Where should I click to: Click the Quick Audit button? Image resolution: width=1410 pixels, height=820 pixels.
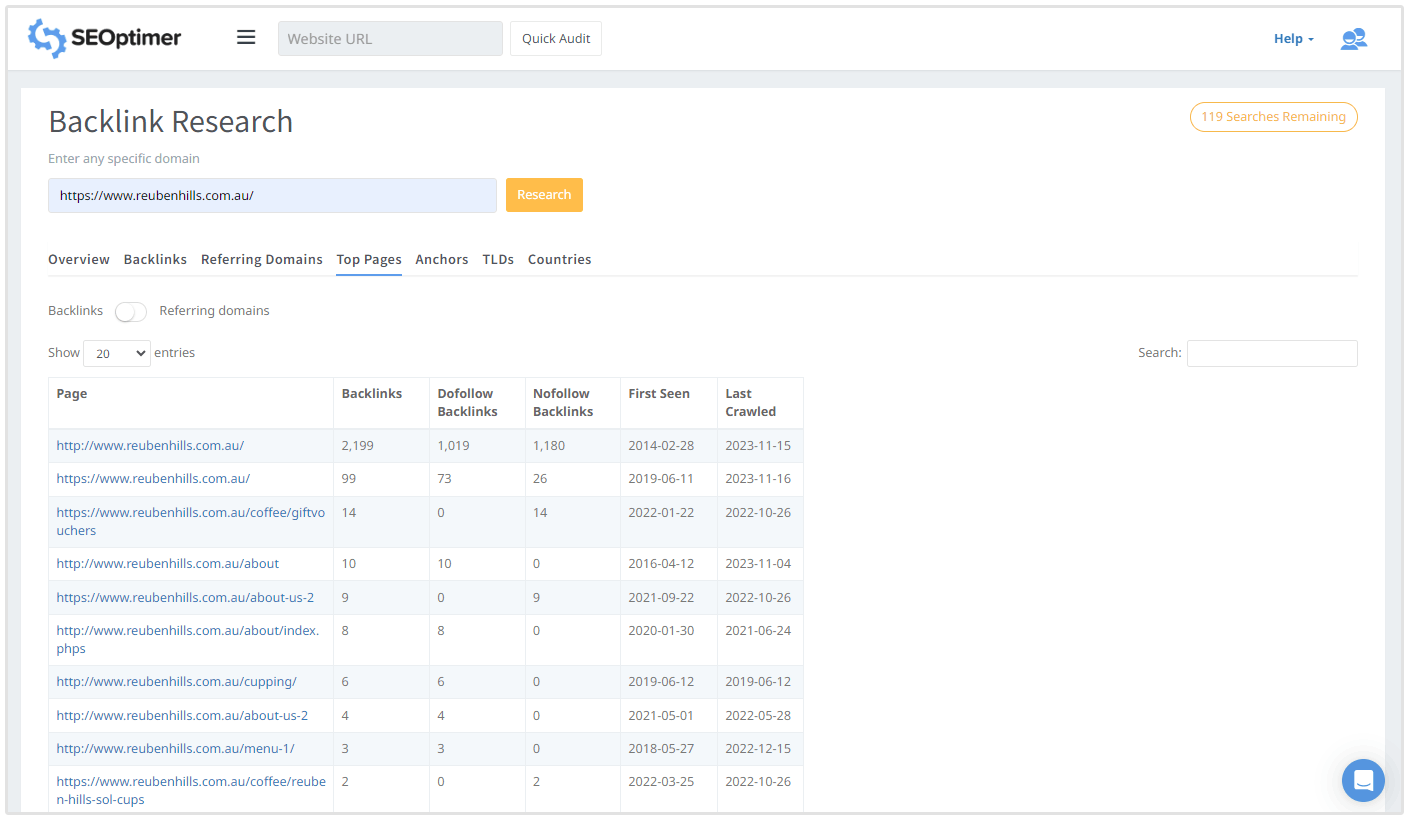click(556, 39)
